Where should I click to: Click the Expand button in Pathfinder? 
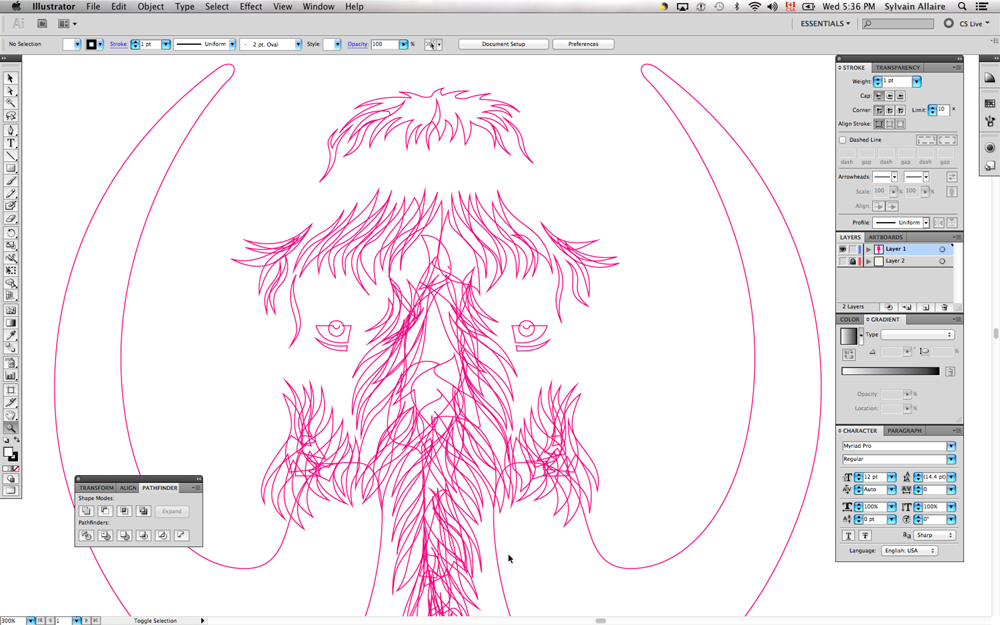(x=172, y=511)
